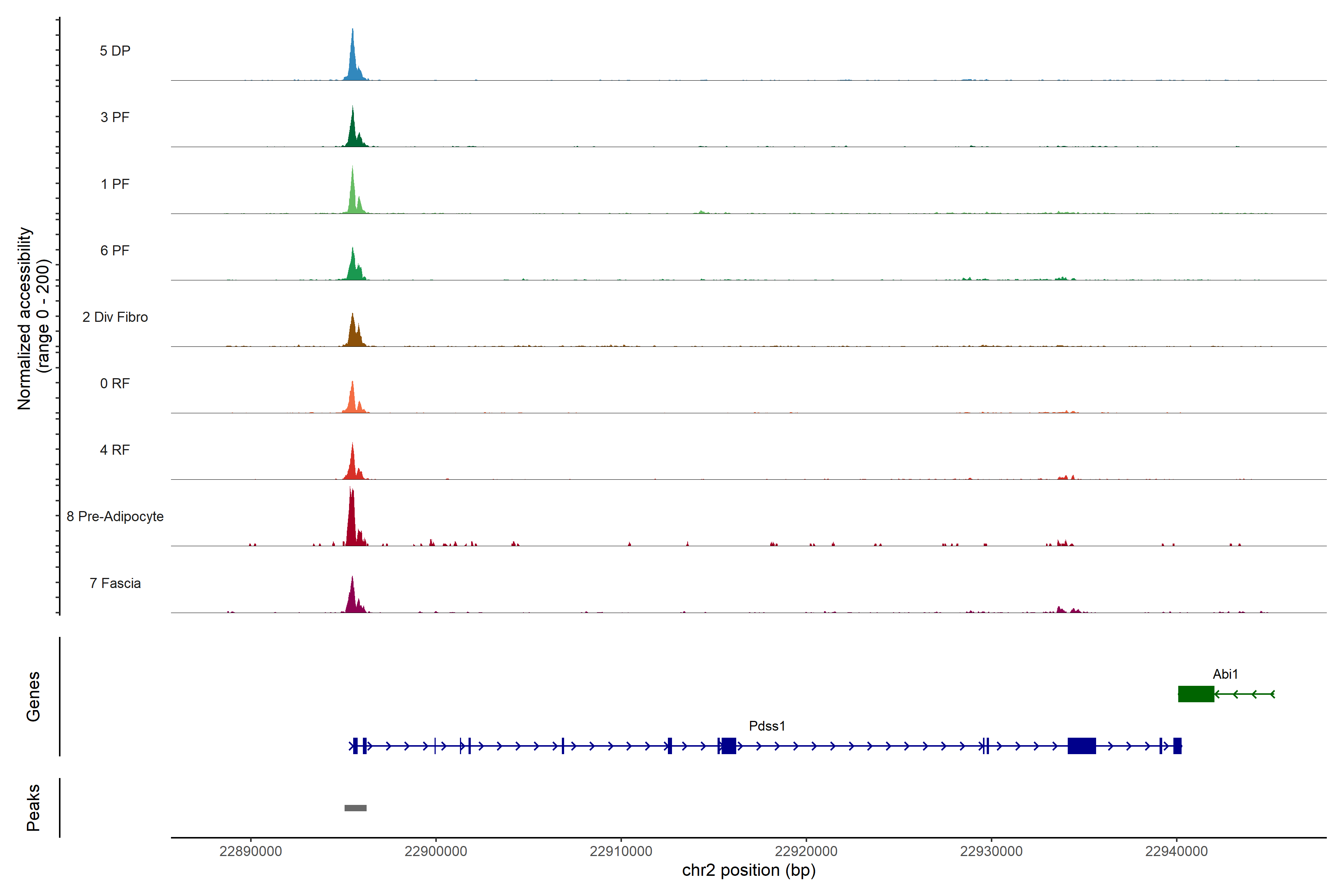Select the 8 Pre-Adipocyte track label
This screenshot has height=896, width=1344.
(x=115, y=517)
